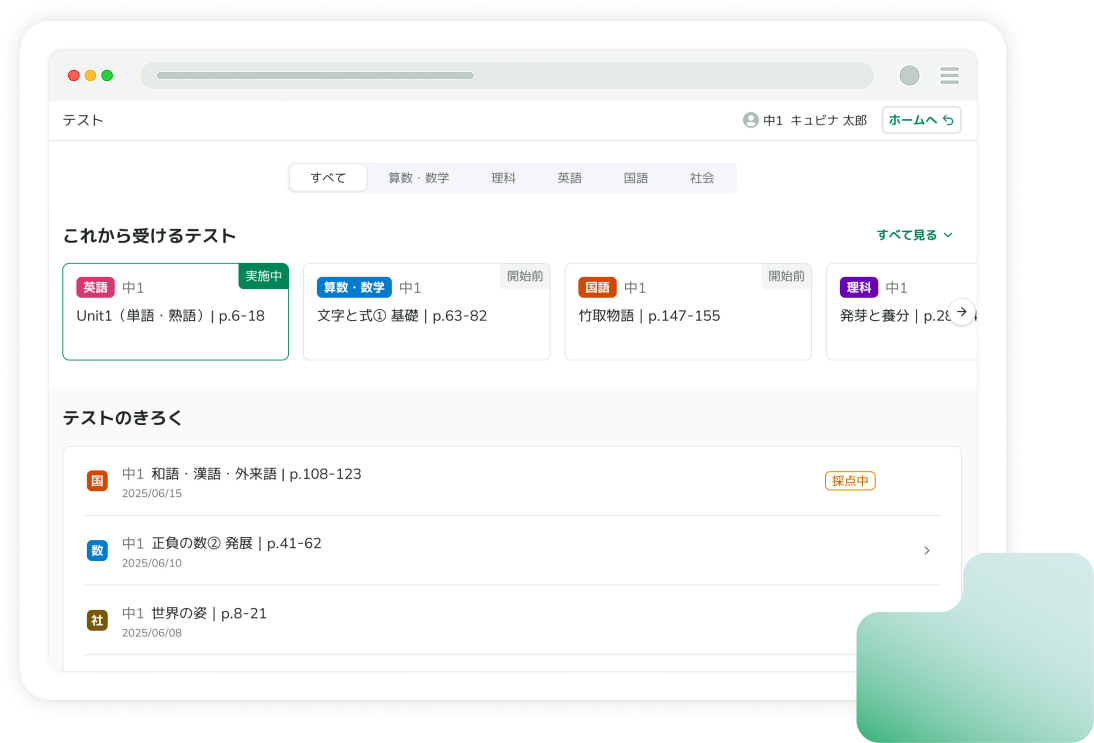Viewport: 1094px width, 743px height.
Task: Click the テスト page title
Action: point(83,120)
